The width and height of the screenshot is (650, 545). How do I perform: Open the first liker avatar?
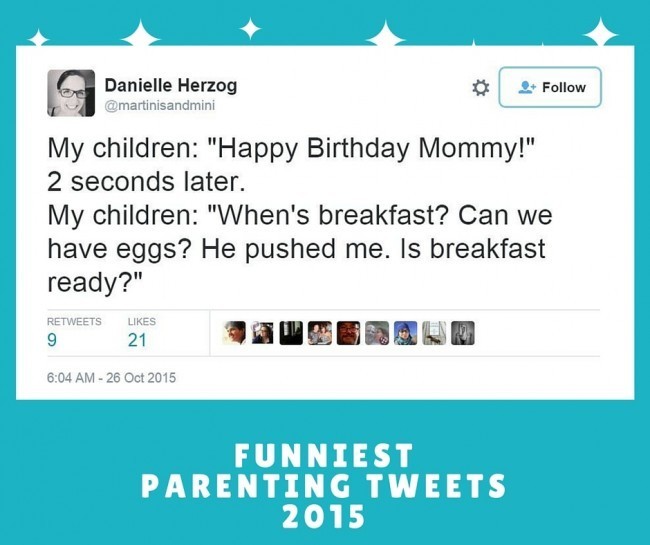(234, 333)
